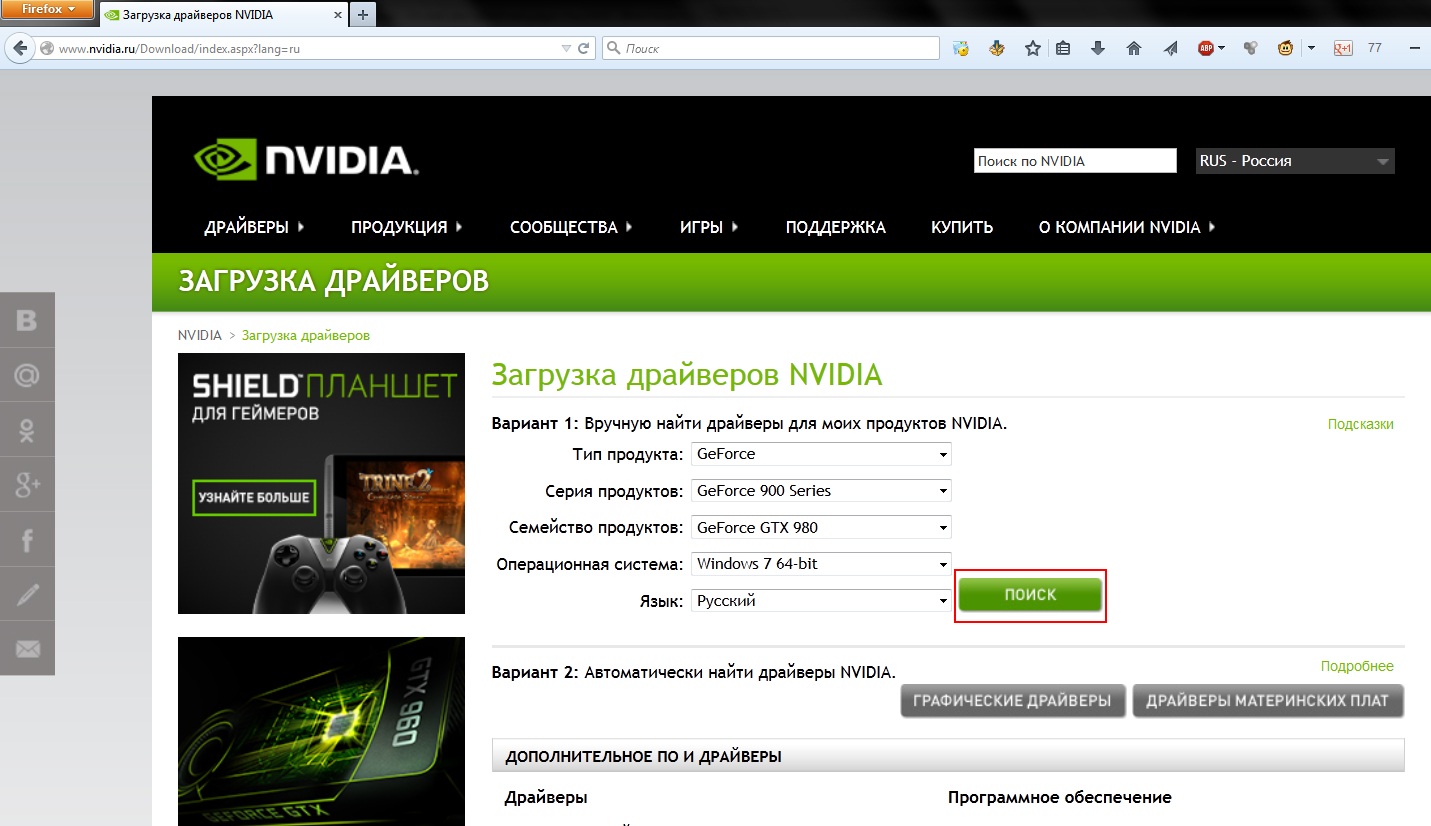This screenshot has height=826, width=1431.
Task: Open the RUS - Россия region selector
Action: [1294, 161]
